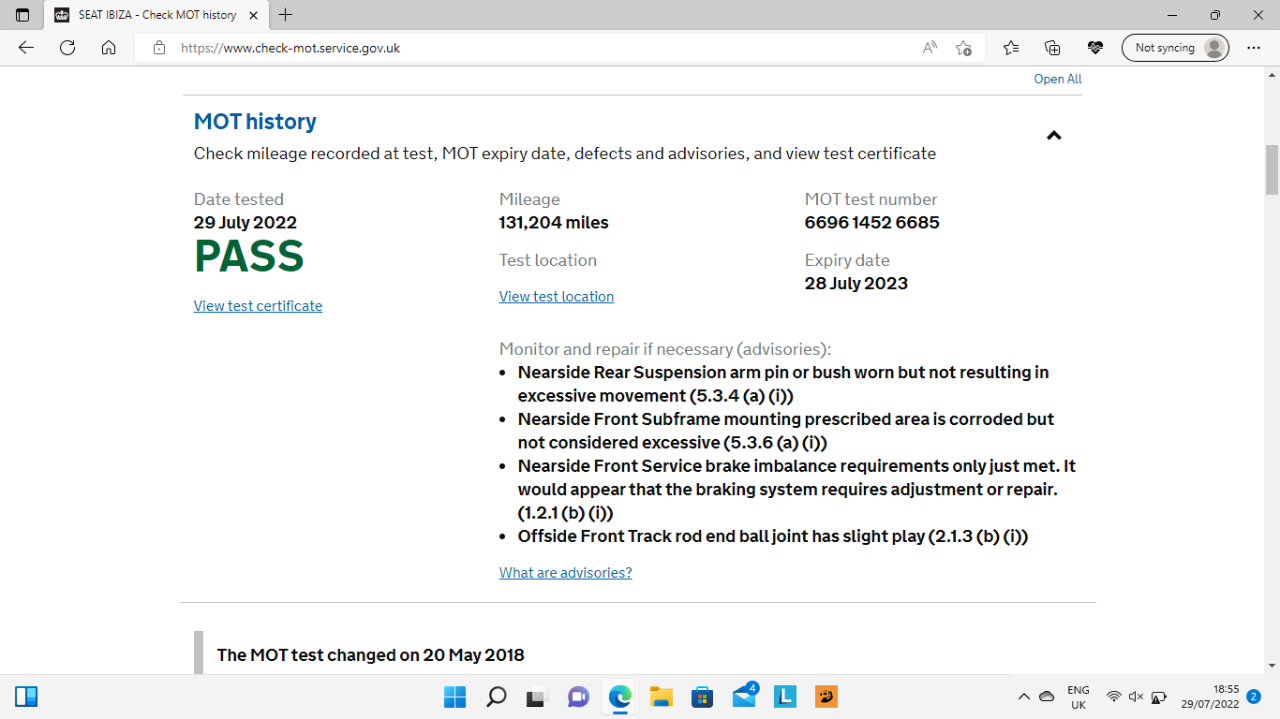Open the Mail app taskbar icon
The image size is (1280, 719).
point(744,696)
